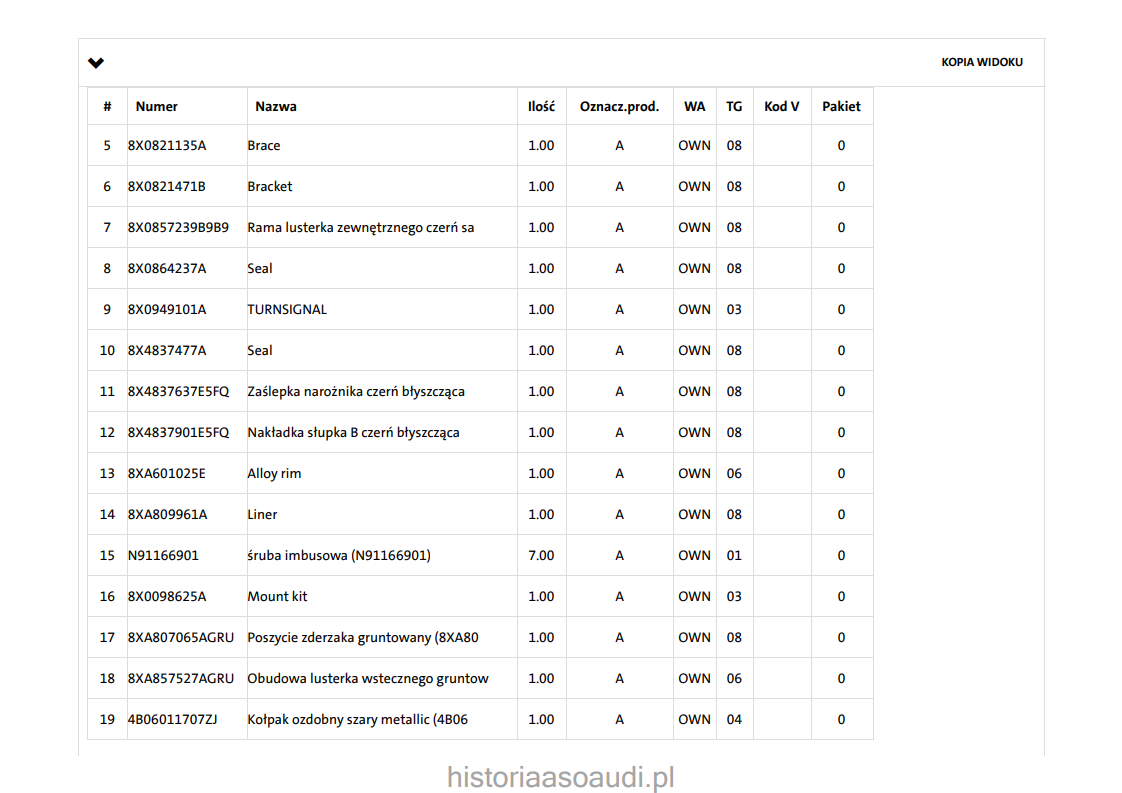This screenshot has height=793, width=1122.
Task: Click the Numer column header
Action: coord(157,106)
